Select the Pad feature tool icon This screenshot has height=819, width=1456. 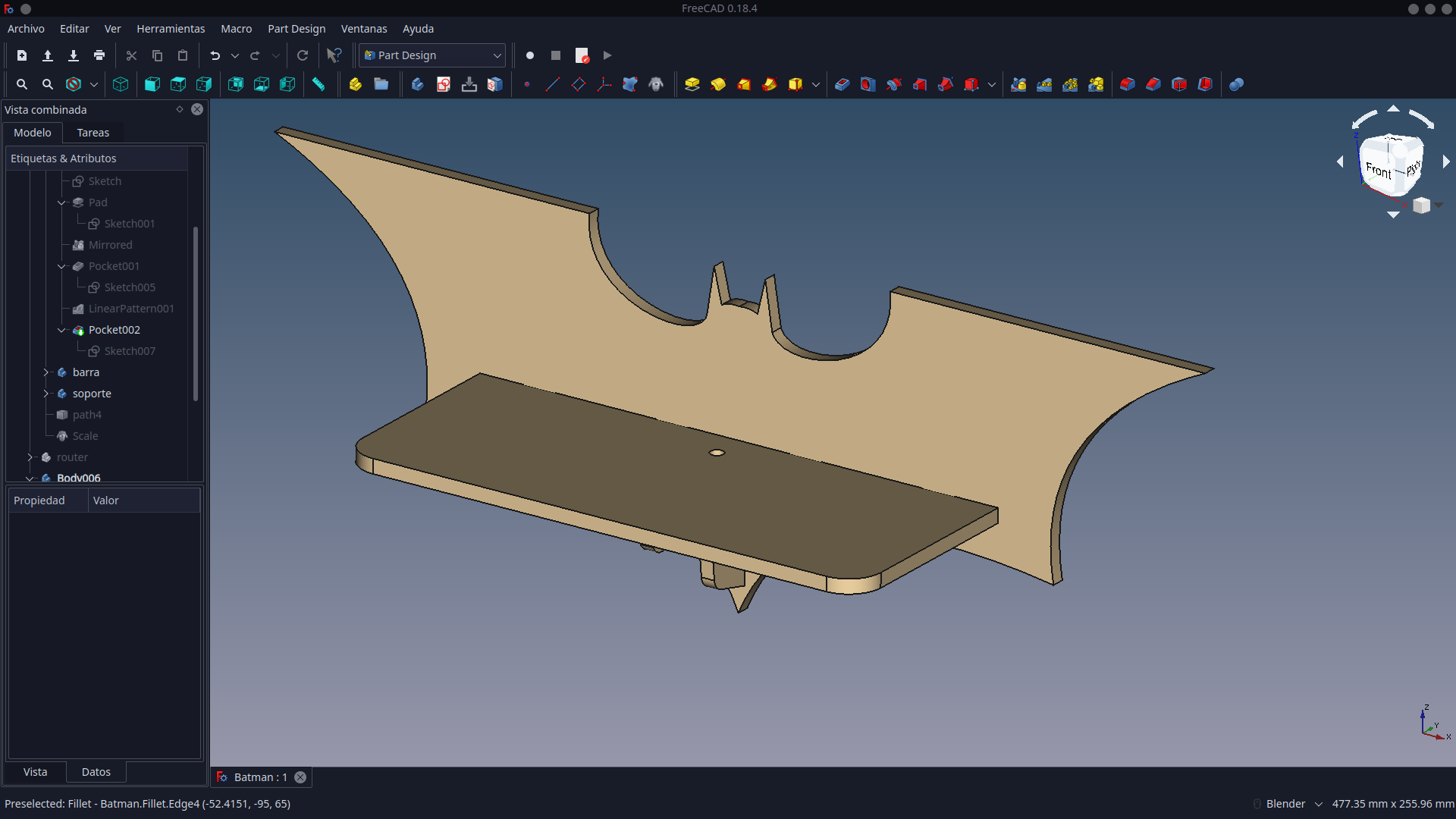692,84
